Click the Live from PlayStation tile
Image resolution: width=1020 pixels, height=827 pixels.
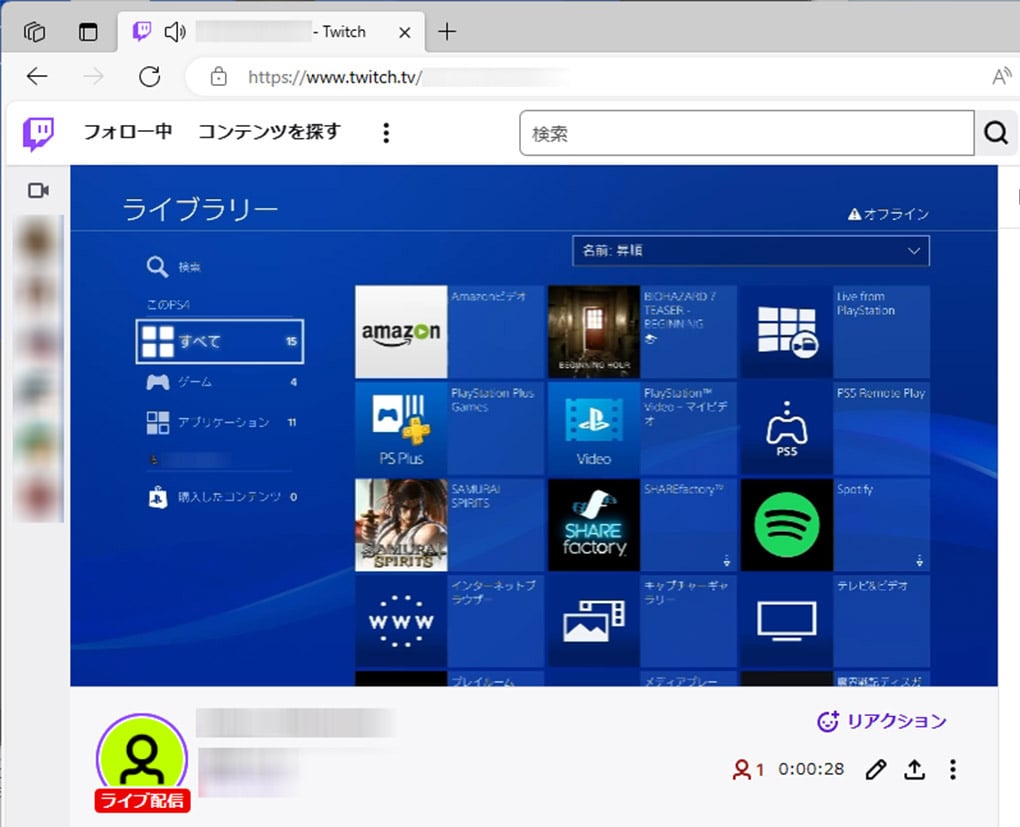coord(835,332)
